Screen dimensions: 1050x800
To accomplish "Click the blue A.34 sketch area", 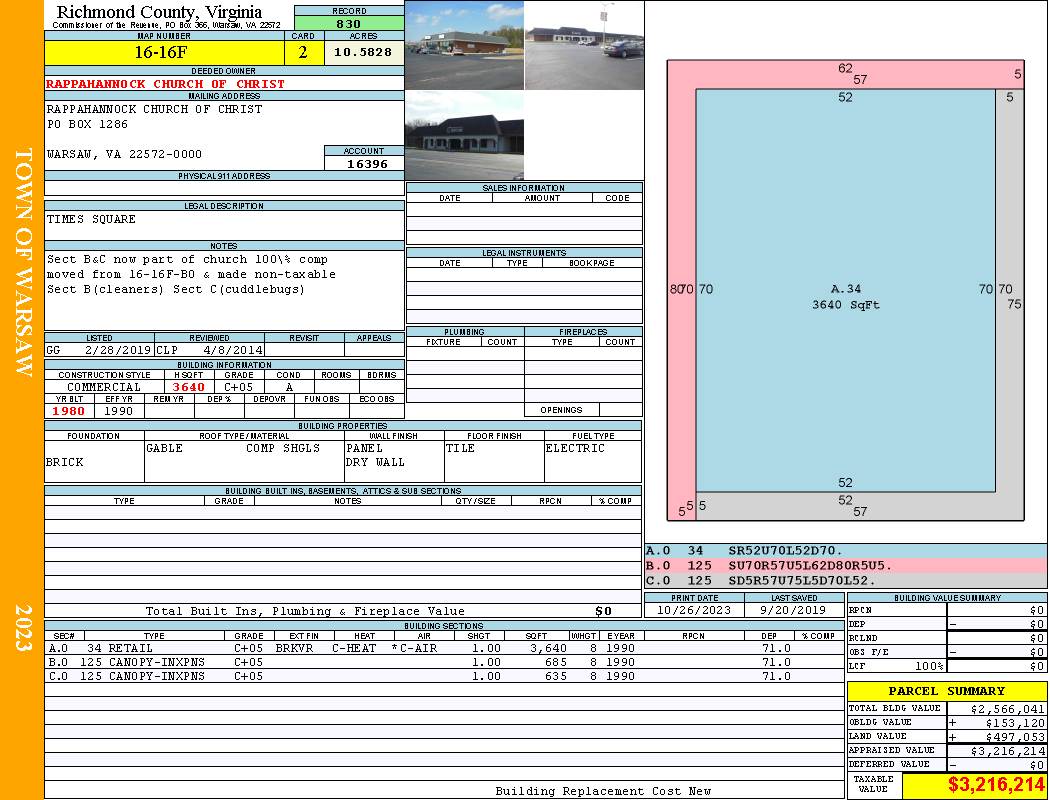I will point(845,290).
